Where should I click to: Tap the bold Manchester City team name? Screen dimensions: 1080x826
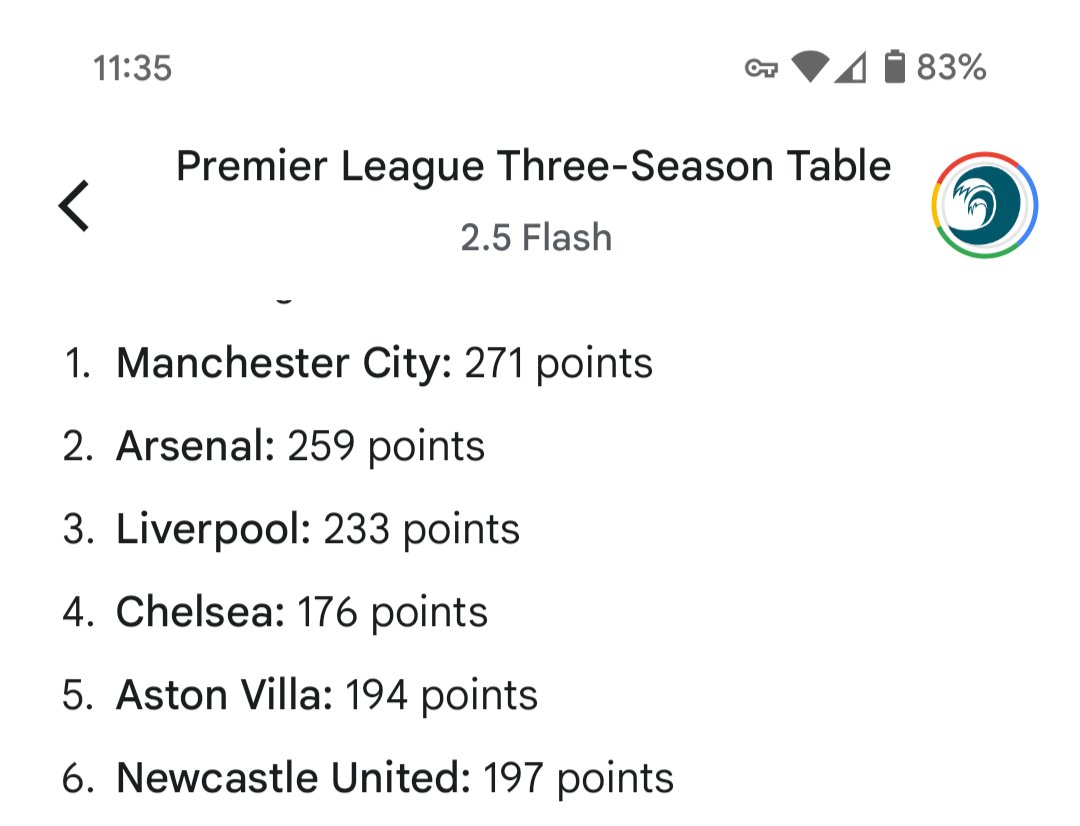[x=284, y=363]
